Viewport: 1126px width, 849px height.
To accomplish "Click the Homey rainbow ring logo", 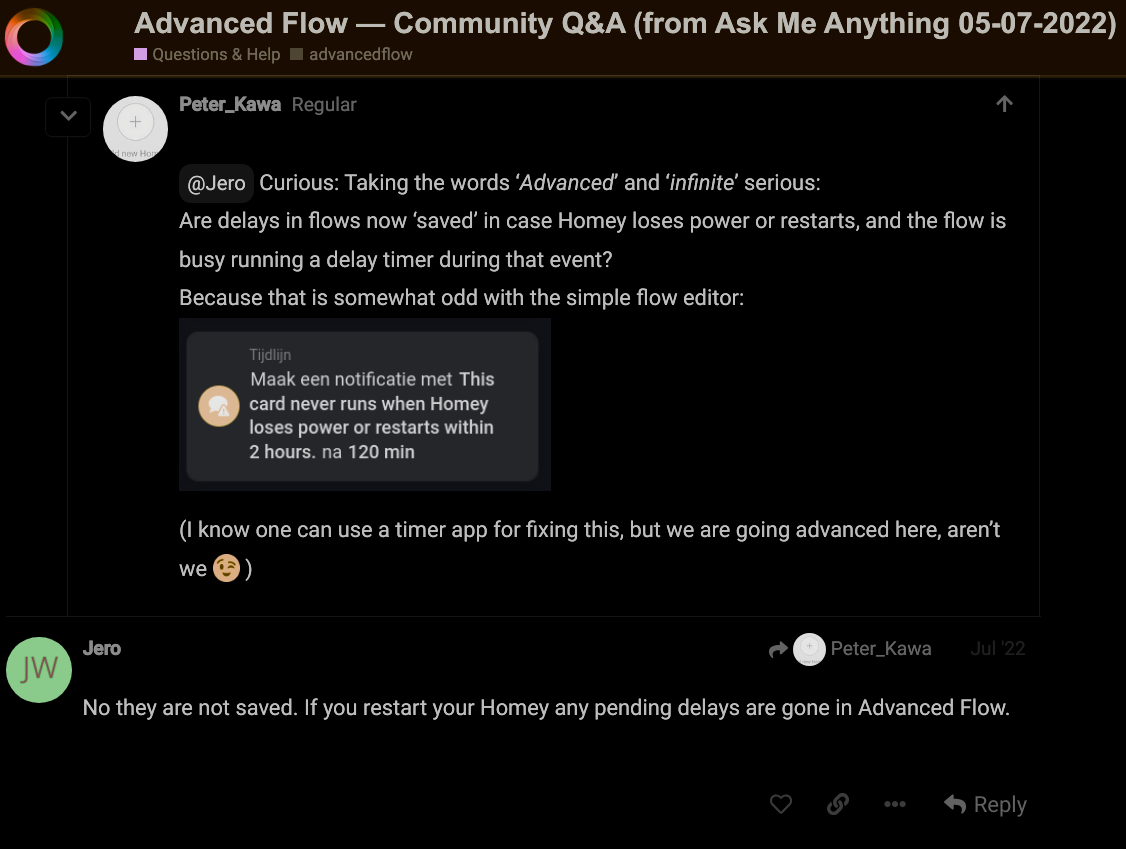I will 34,38.
